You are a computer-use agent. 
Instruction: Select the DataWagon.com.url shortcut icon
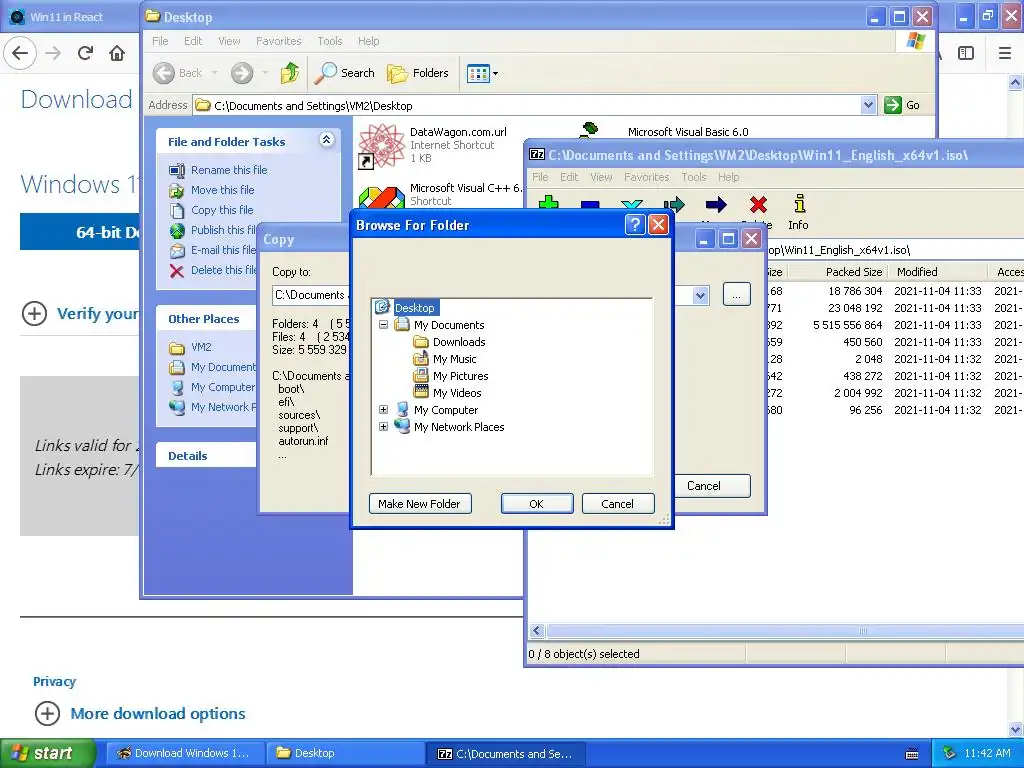click(381, 145)
